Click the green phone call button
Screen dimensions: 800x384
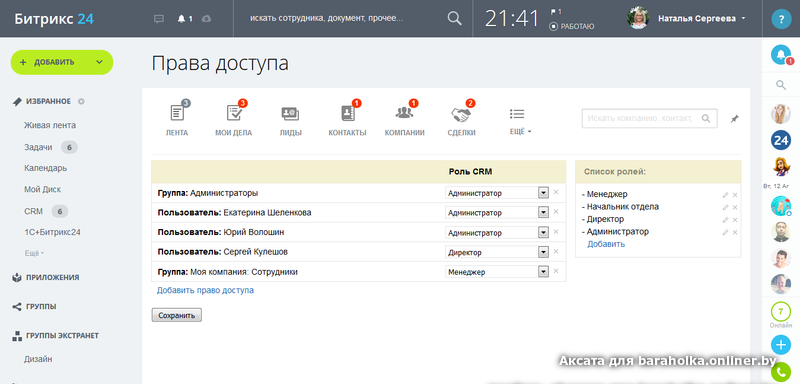[781, 372]
